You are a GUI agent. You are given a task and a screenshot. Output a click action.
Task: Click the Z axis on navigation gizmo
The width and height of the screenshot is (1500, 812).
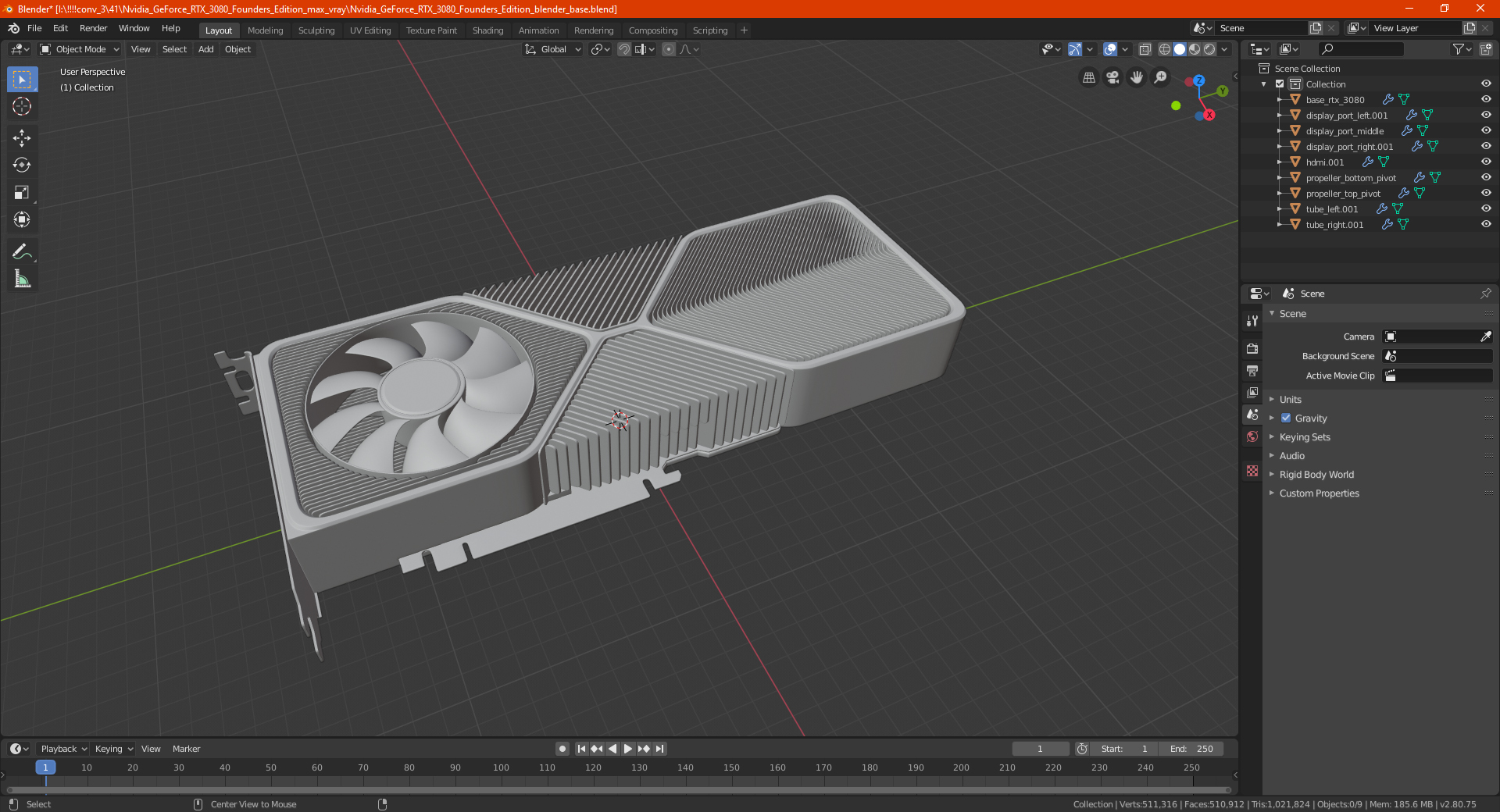[x=1198, y=80]
